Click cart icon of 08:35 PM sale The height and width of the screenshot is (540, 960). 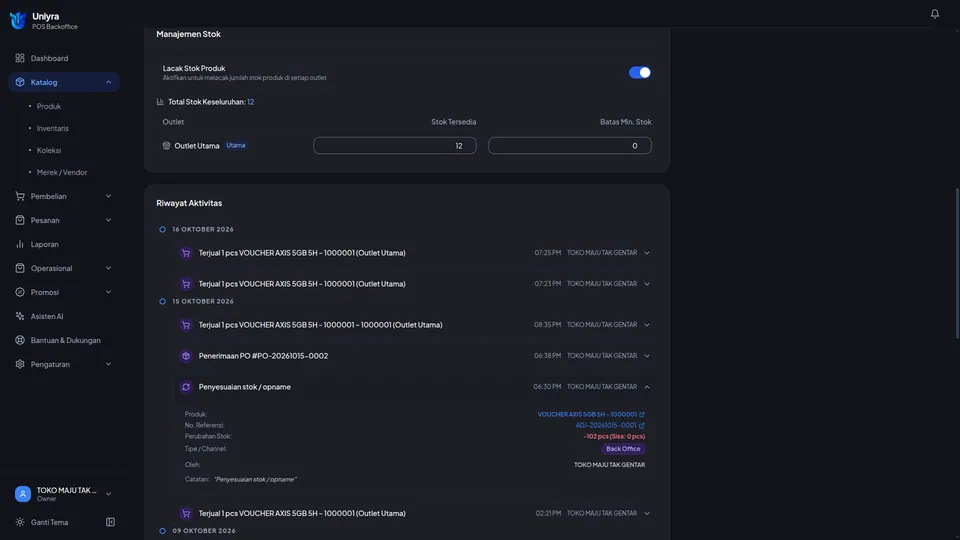coord(186,324)
